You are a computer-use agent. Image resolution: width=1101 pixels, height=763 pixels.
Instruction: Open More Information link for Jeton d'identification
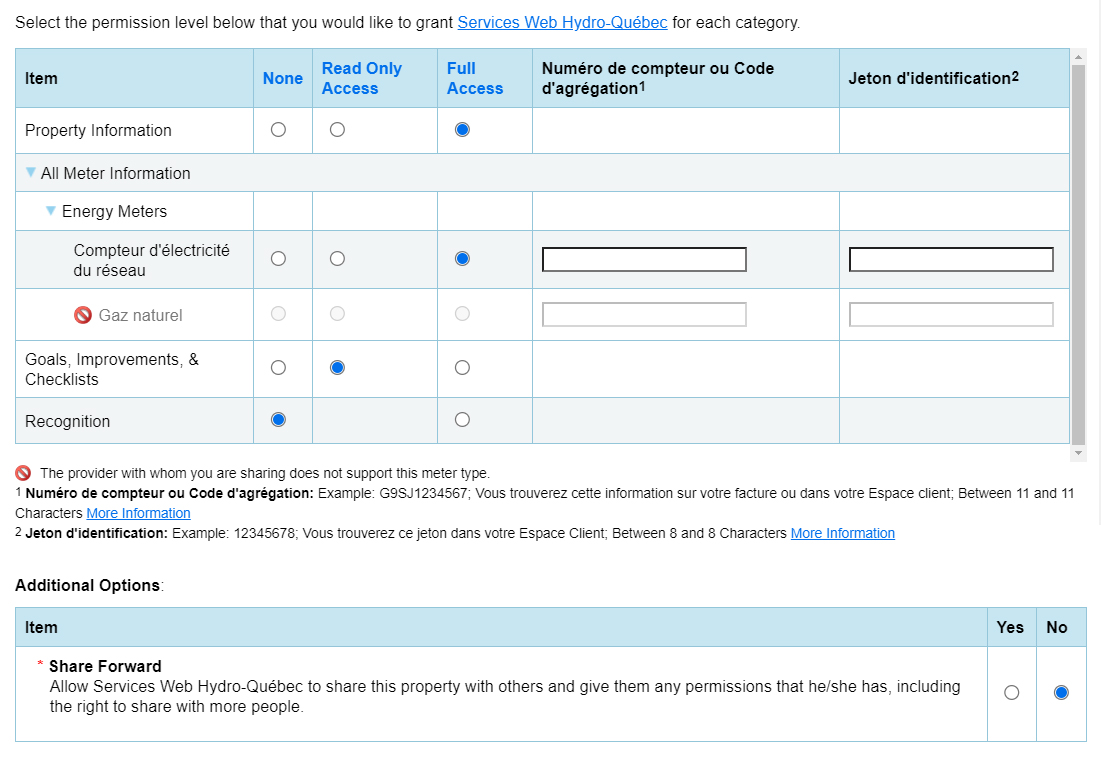(842, 533)
